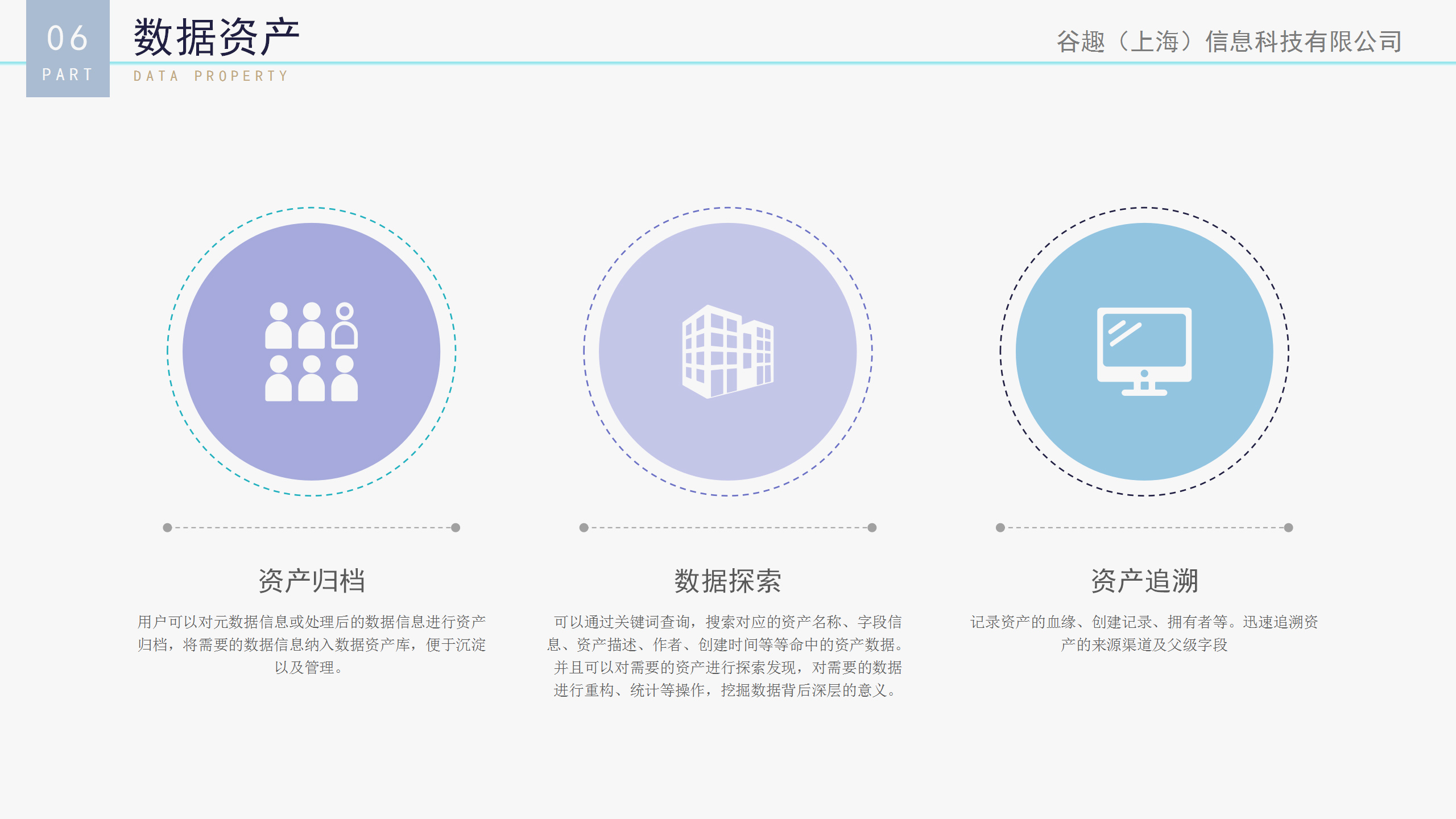Select the DATA PROPERTY subtitle text
Image resolution: width=1456 pixels, height=819 pixels.
(211, 76)
